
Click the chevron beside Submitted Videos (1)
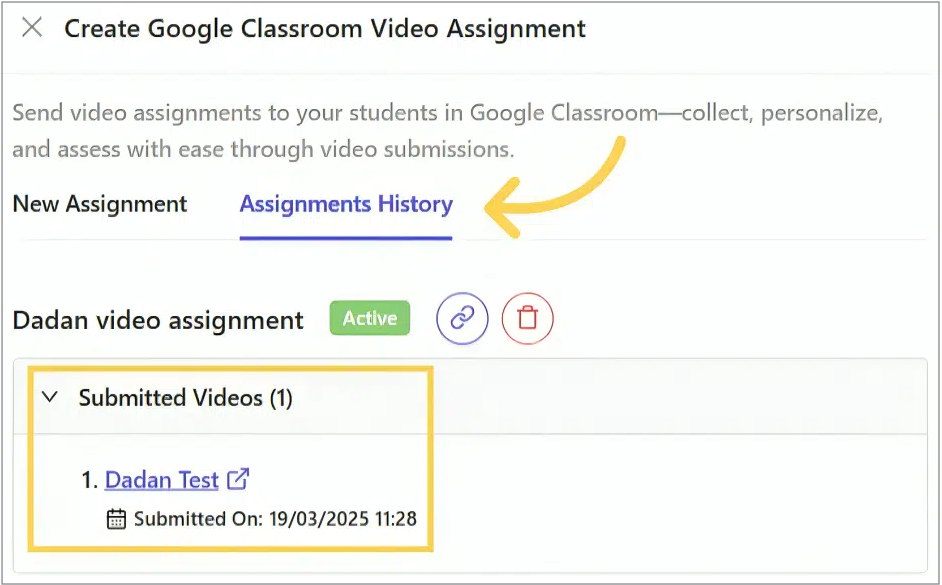tap(49, 397)
